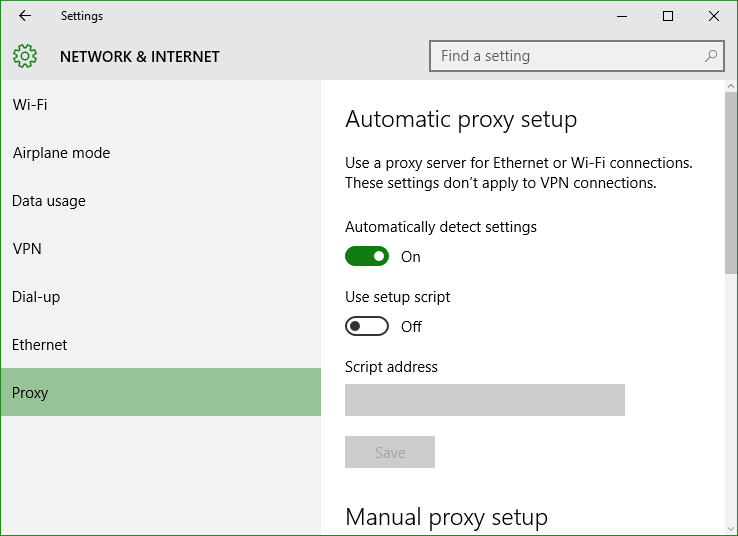This screenshot has width=738, height=536.
Task: Click the Automatic proxy setup heading
Action: tap(461, 120)
